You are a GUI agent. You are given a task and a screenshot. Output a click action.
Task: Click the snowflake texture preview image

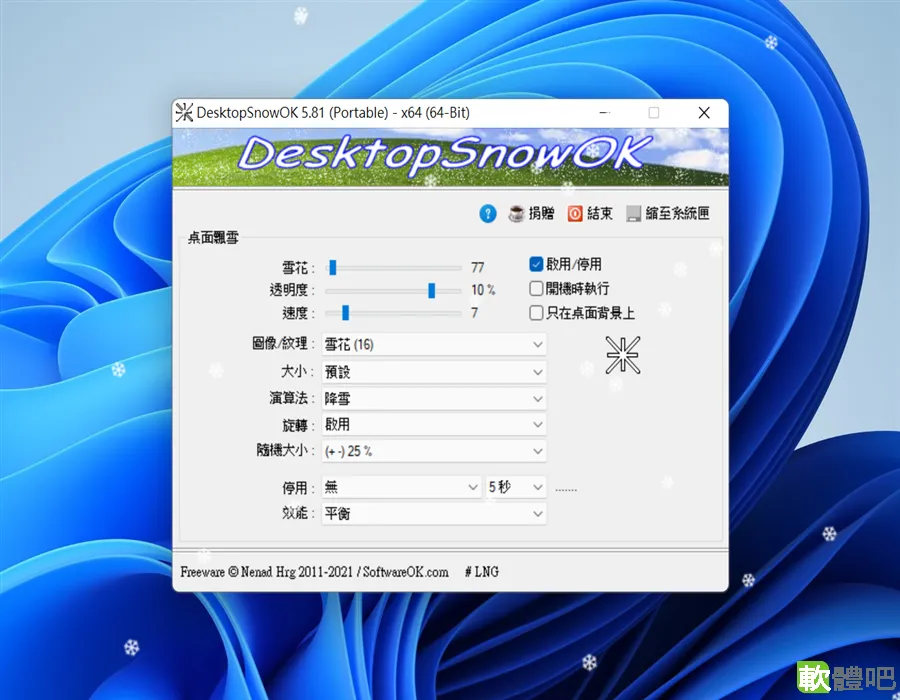pyautogui.click(x=623, y=355)
